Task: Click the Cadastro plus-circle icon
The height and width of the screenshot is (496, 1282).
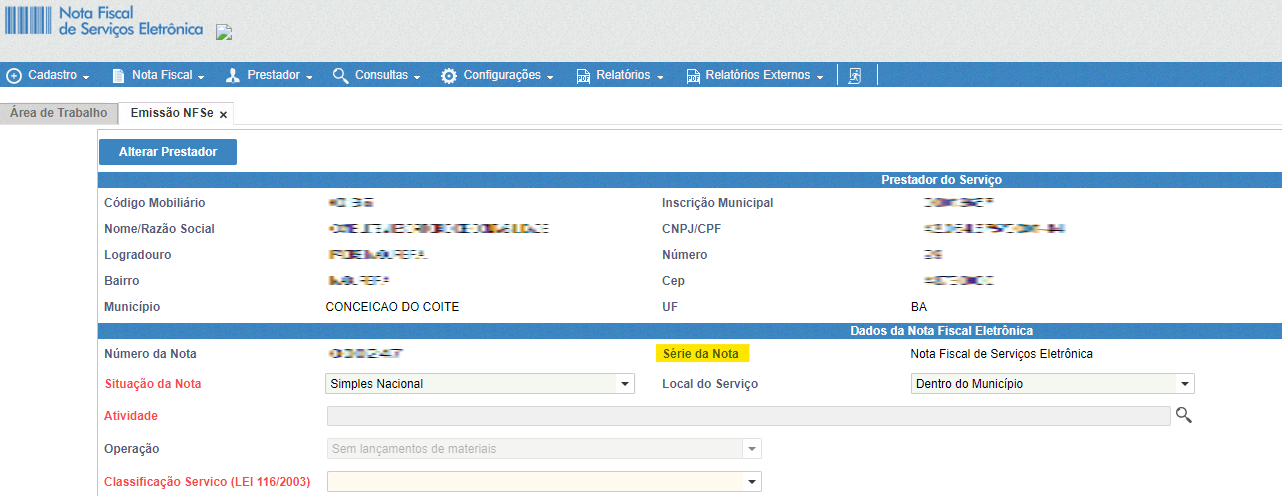Action: click(x=14, y=76)
